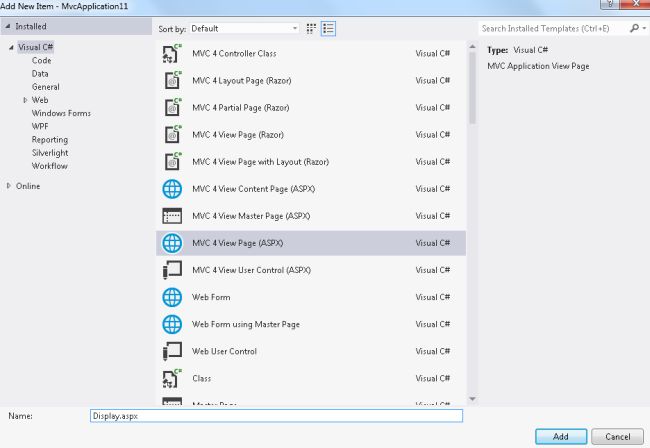Select the General category
This screenshot has width=650, height=448.
point(46,87)
